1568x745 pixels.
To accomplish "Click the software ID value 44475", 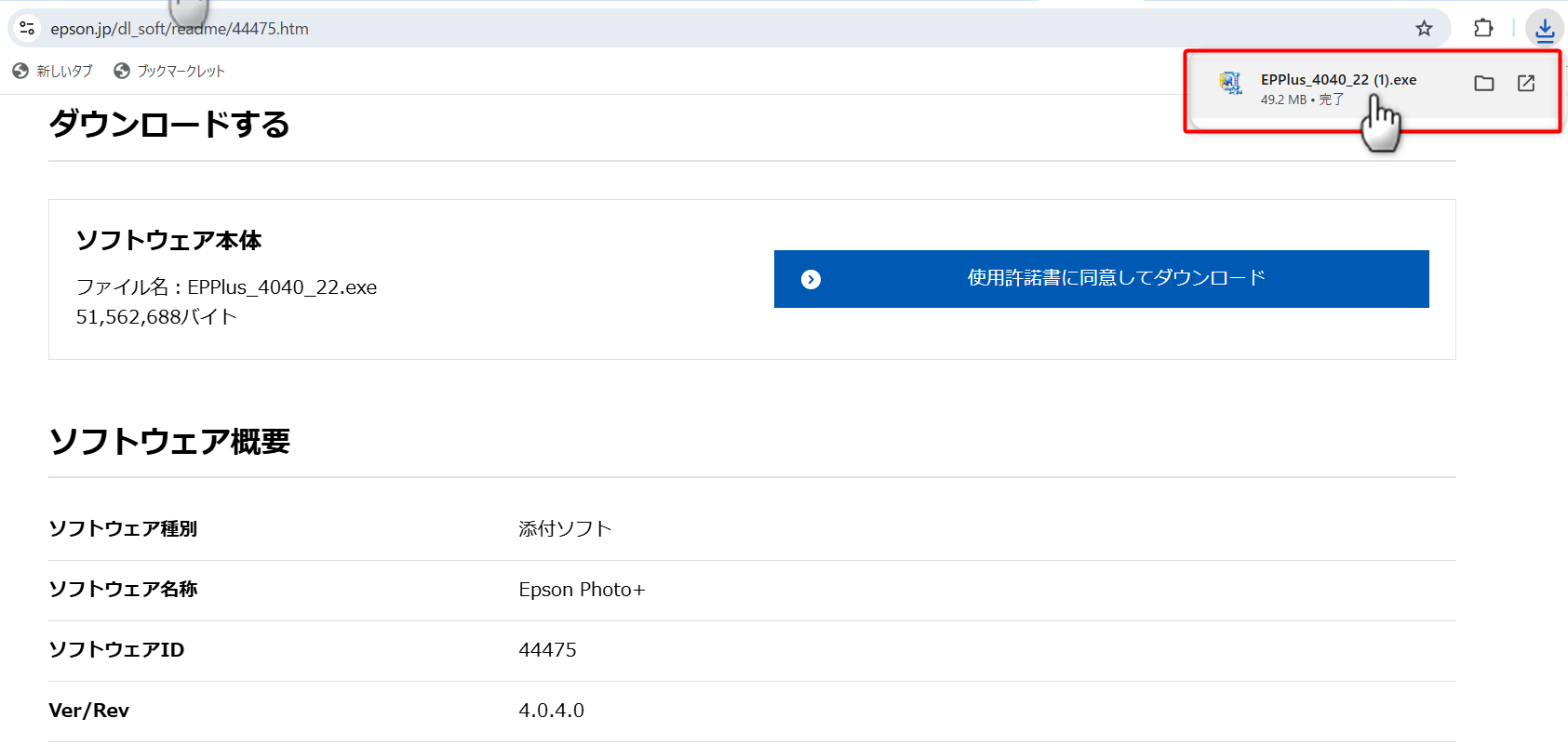I will tap(547, 650).
